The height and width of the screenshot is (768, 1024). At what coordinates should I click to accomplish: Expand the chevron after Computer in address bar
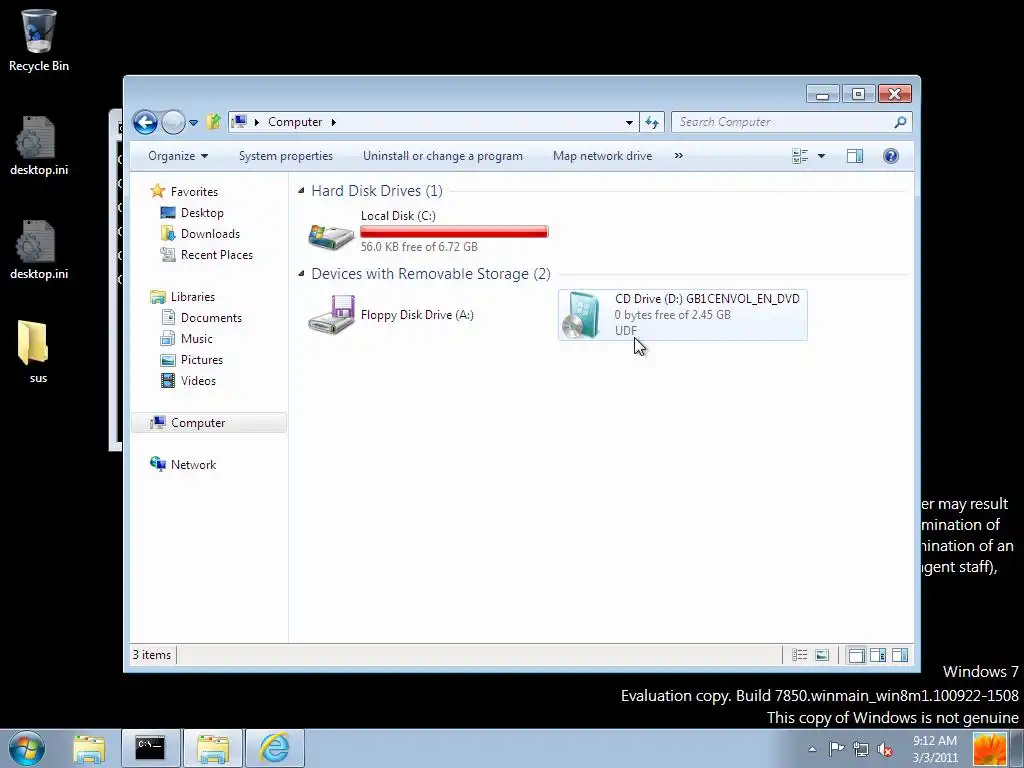tap(334, 122)
